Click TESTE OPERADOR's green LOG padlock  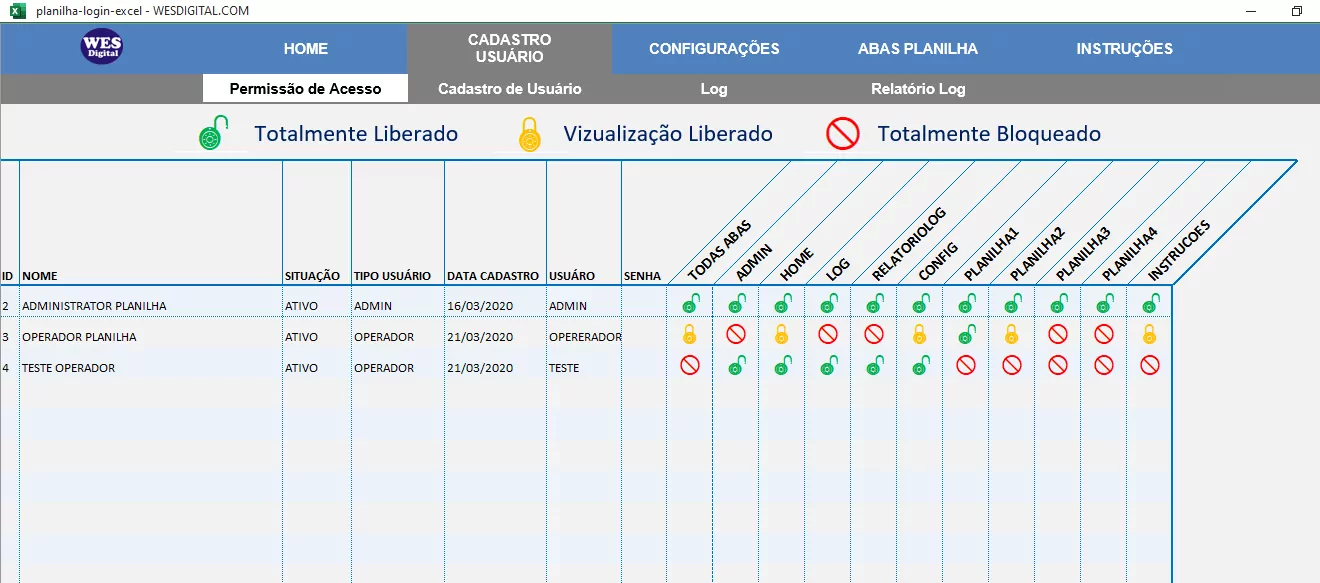[x=828, y=365]
